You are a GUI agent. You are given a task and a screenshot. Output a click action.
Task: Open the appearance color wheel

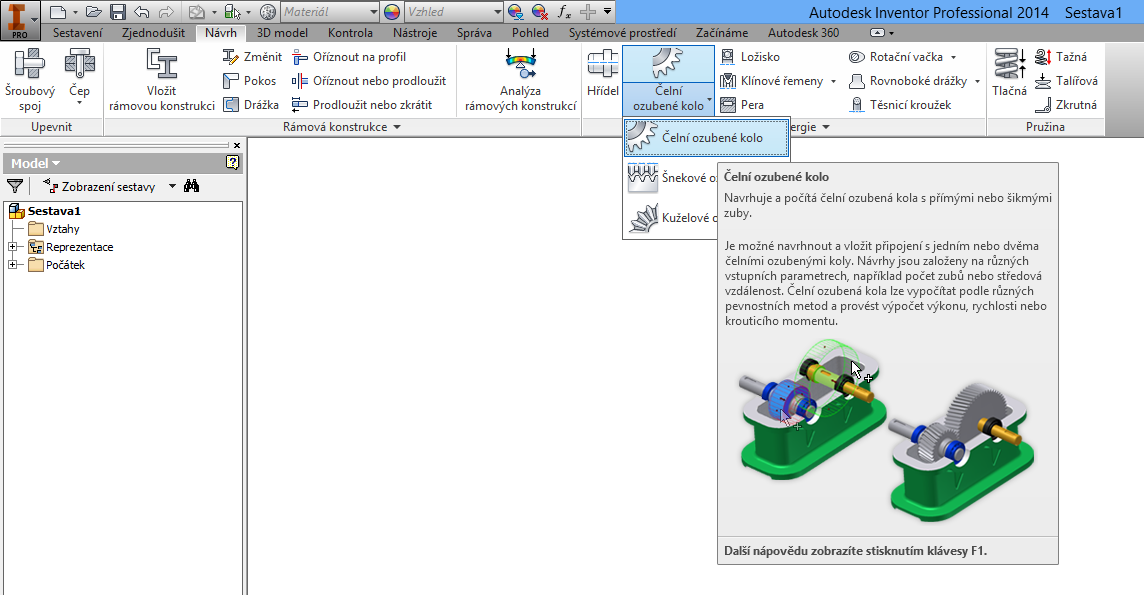392,12
